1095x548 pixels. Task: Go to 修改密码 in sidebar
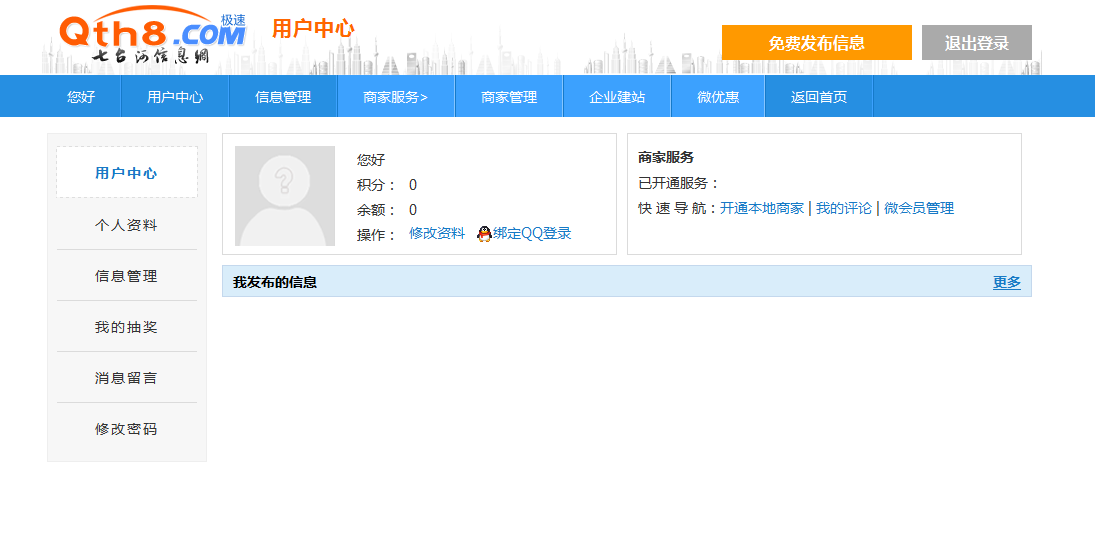coord(126,429)
